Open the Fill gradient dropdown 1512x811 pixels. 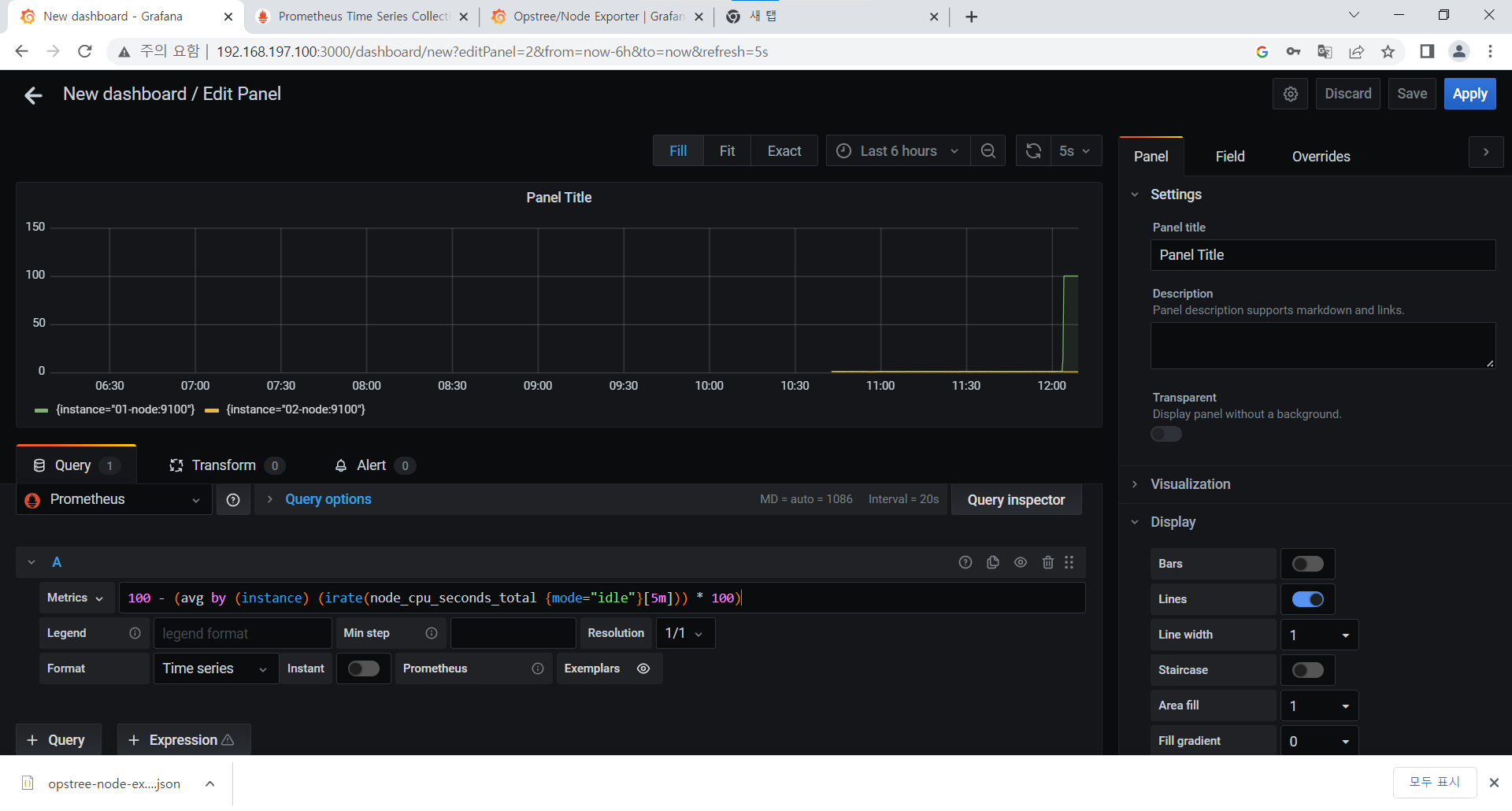1319,741
